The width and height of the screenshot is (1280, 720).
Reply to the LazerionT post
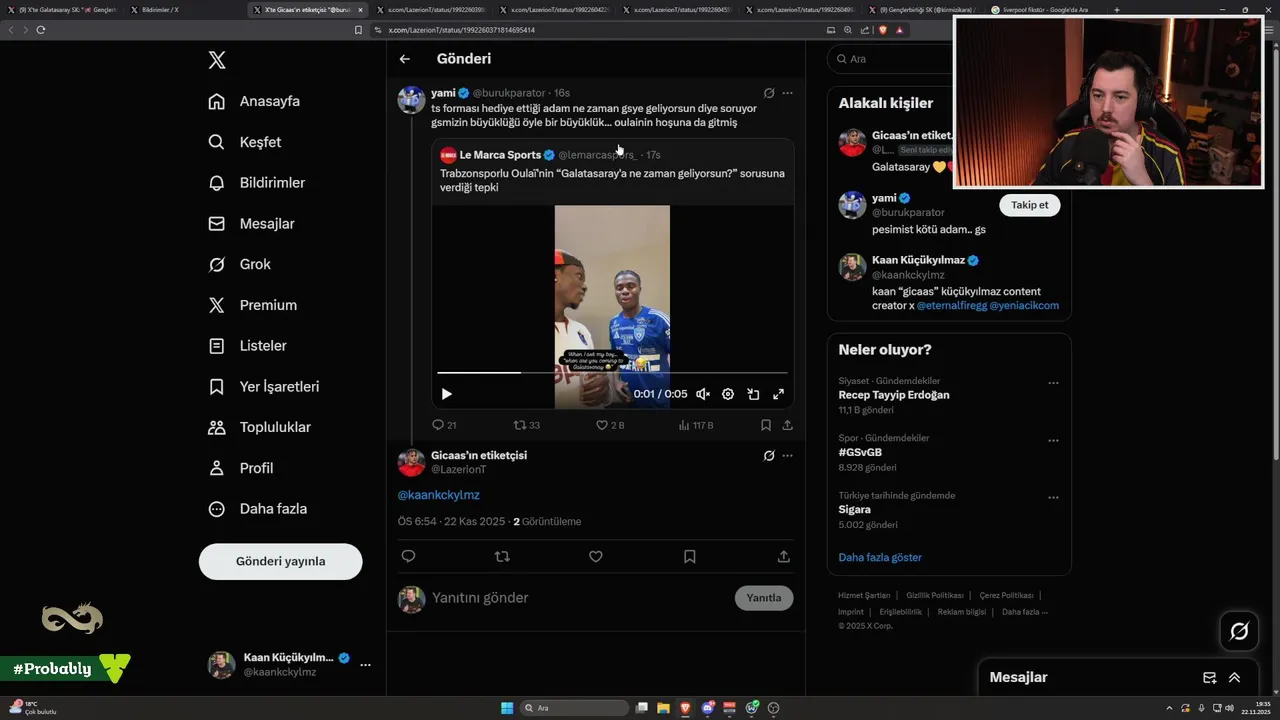pyautogui.click(x=408, y=556)
